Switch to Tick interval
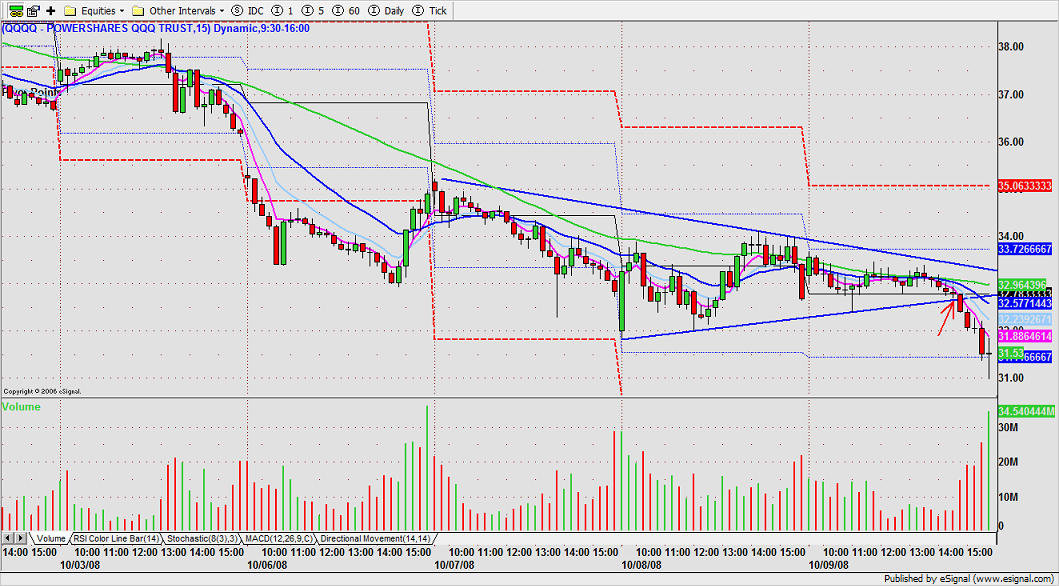This screenshot has width=1059, height=586. coord(429,11)
